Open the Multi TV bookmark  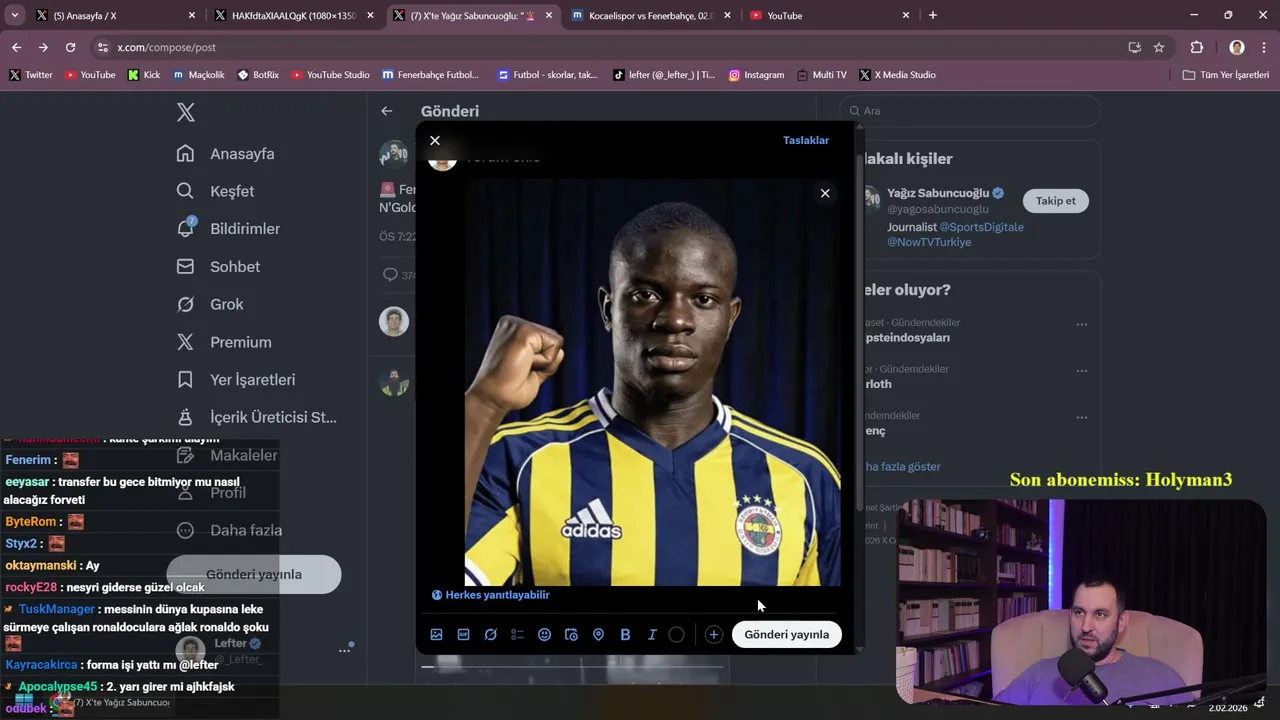(821, 75)
